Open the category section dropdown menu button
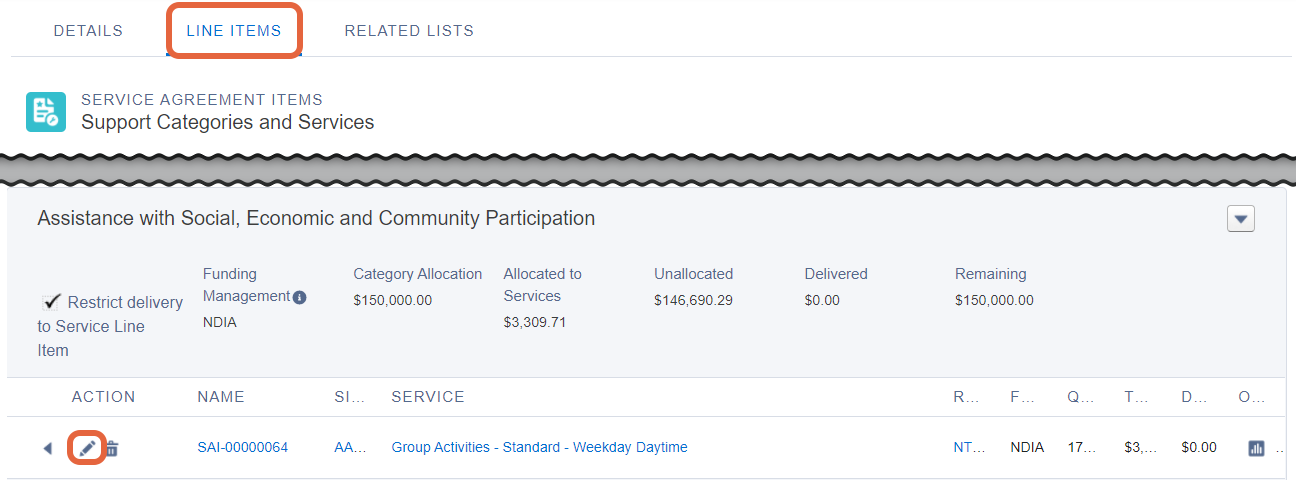Viewport: 1296px width, 480px height. coord(1241,219)
